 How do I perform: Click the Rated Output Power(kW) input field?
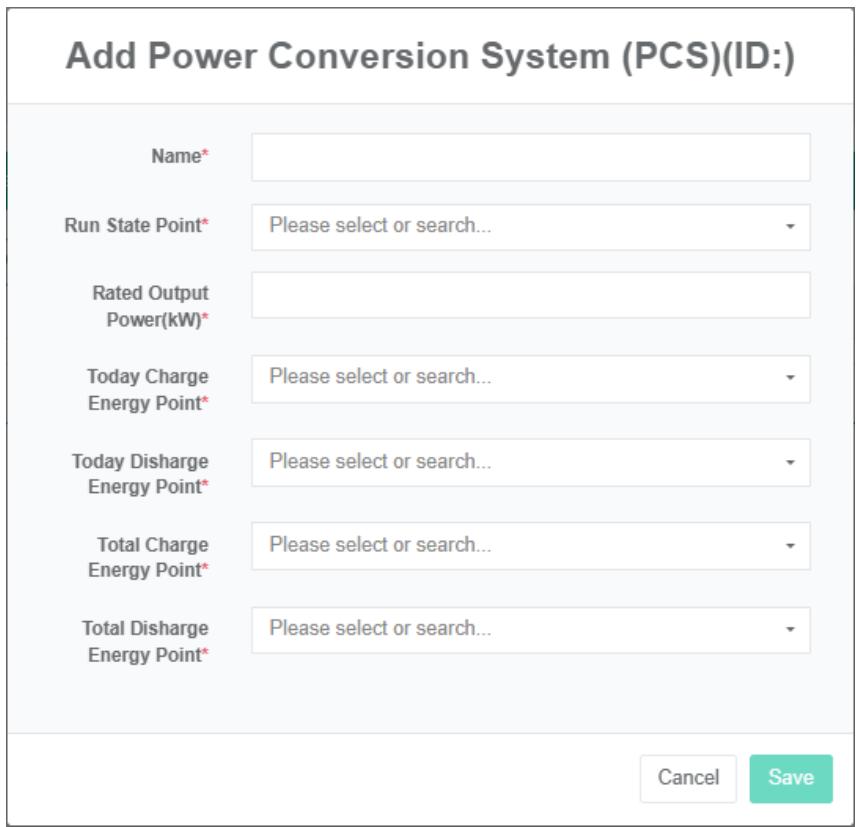pyautogui.click(x=530, y=295)
